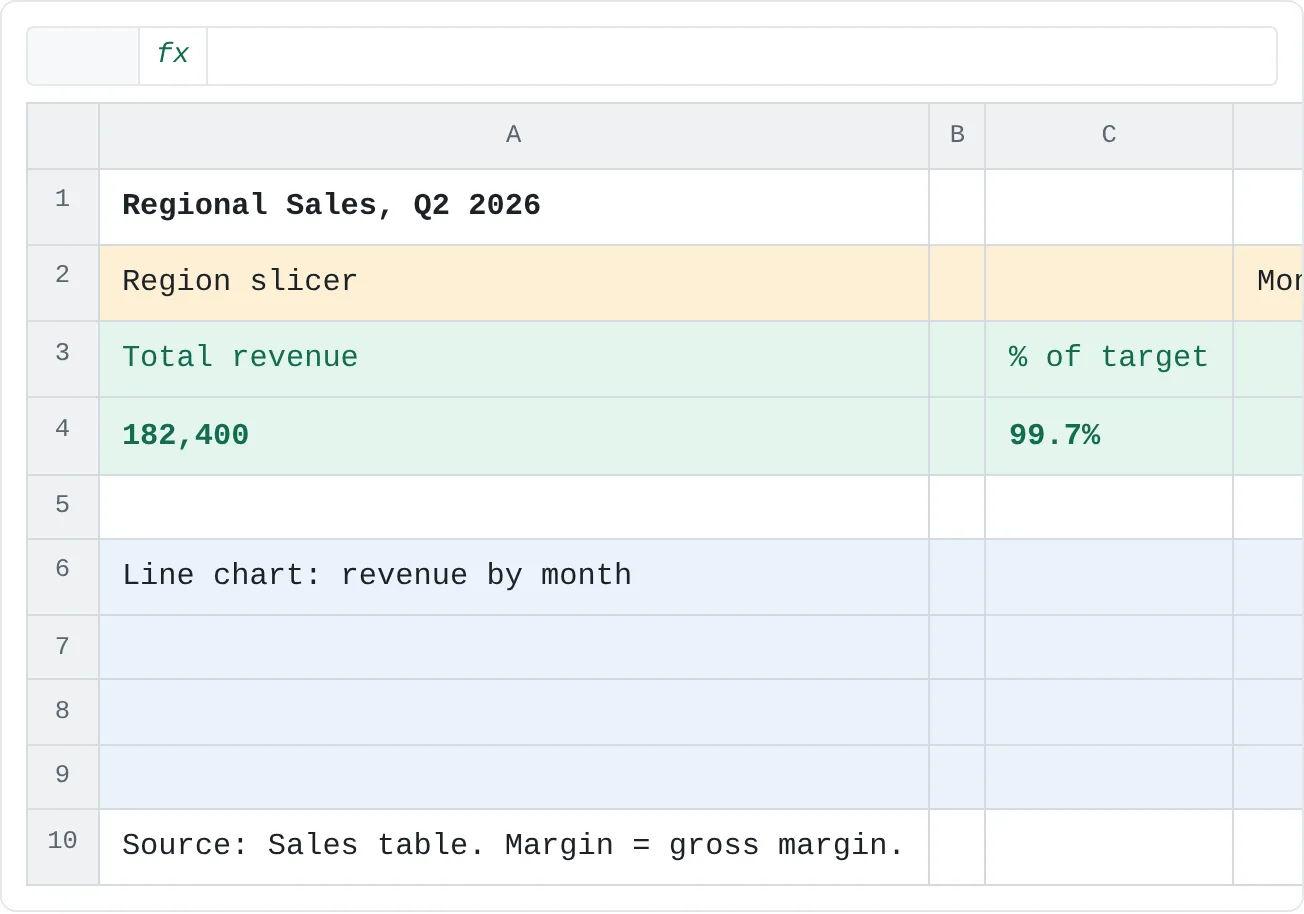
Task: Click the '% of target' label cell
Action: pyautogui.click(x=1109, y=359)
